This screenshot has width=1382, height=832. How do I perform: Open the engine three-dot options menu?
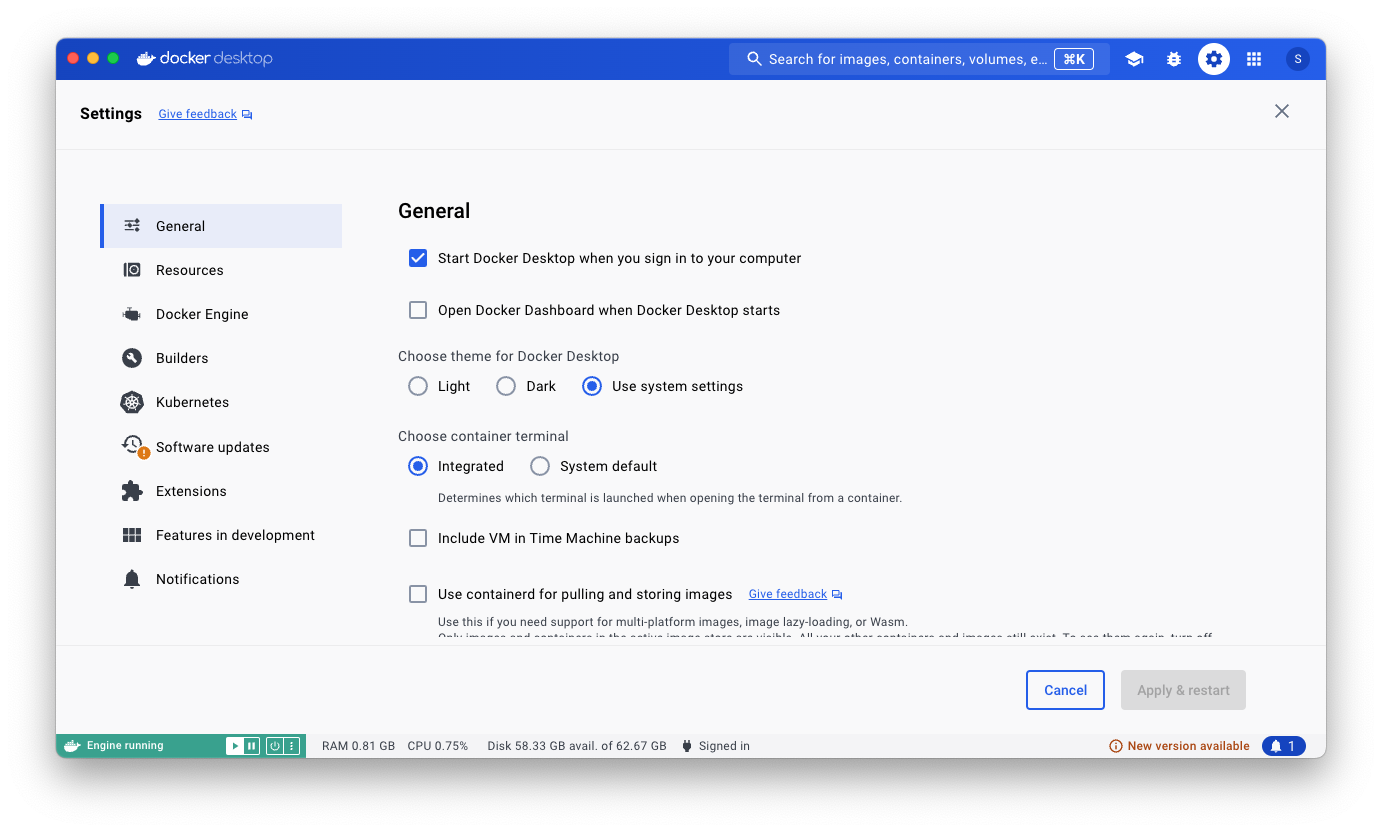[292, 746]
